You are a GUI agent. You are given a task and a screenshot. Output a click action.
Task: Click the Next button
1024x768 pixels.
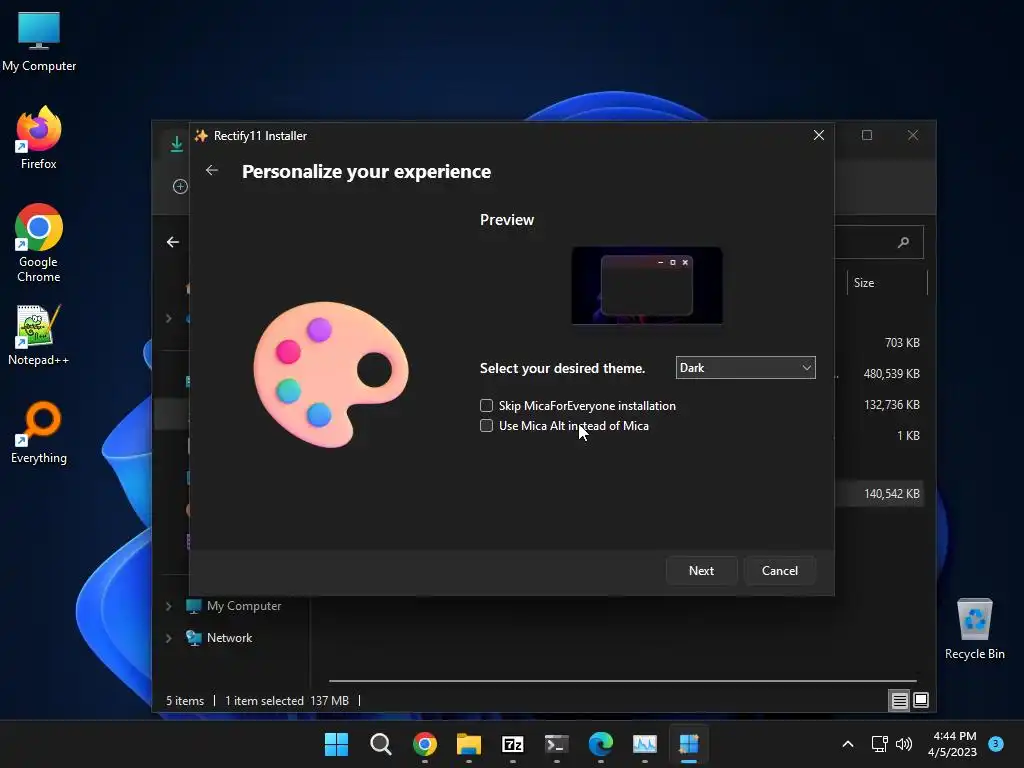pos(701,571)
